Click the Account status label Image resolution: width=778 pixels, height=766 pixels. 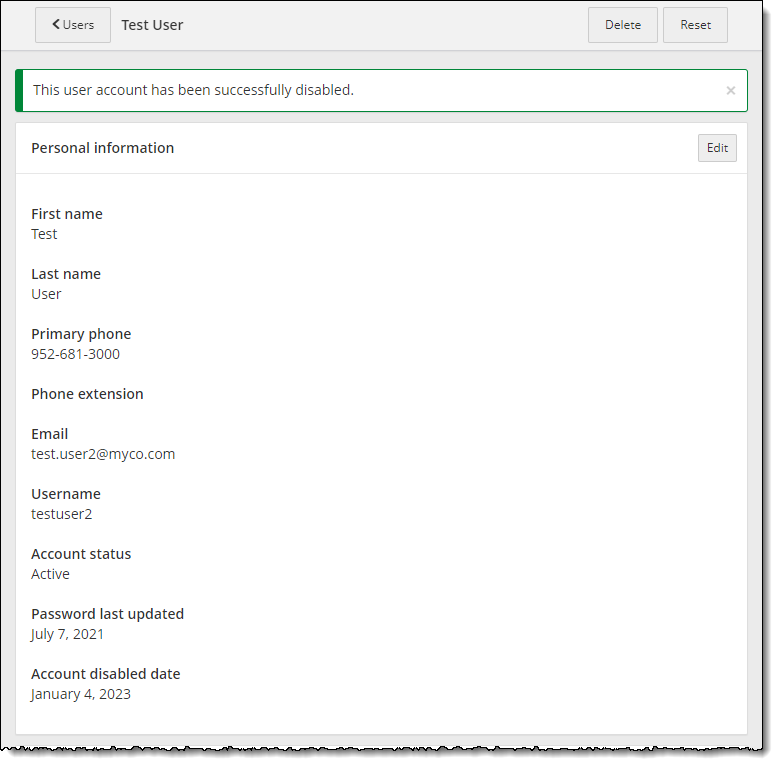[x=81, y=554]
